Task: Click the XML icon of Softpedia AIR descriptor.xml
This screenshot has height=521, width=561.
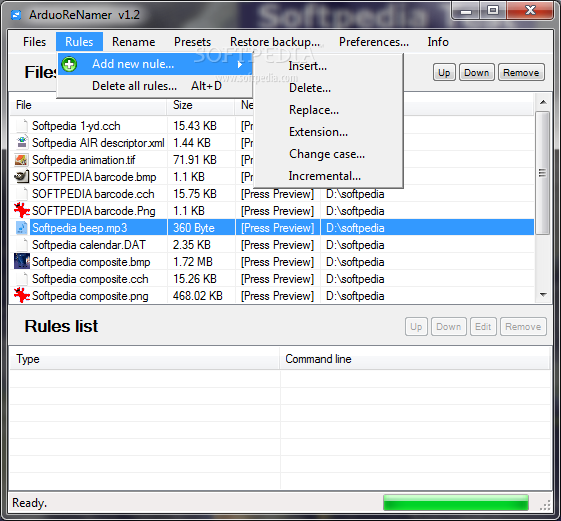Action: coord(22,142)
